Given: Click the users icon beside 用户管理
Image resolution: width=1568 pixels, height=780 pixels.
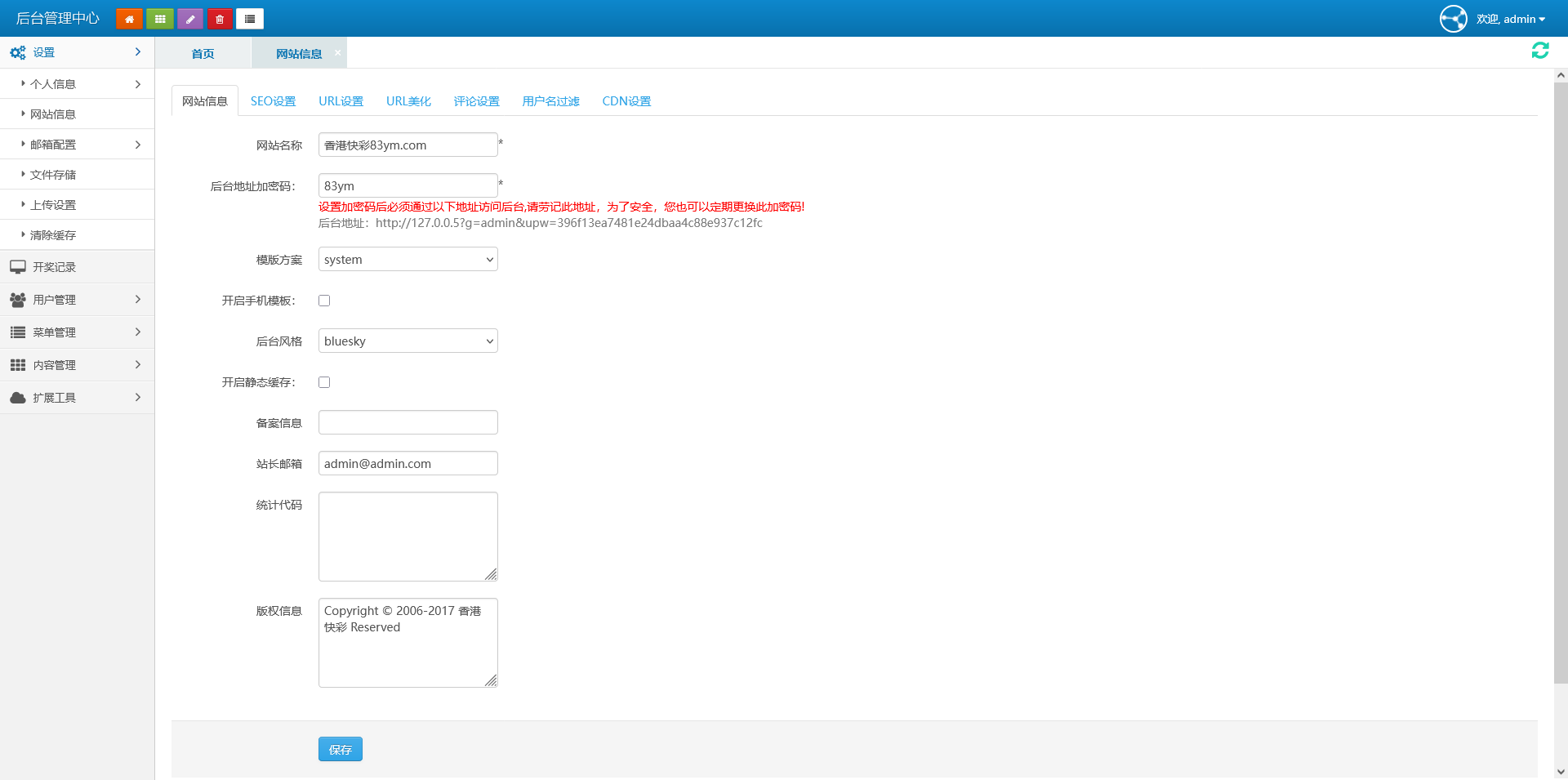Looking at the screenshot, I should pos(18,300).
